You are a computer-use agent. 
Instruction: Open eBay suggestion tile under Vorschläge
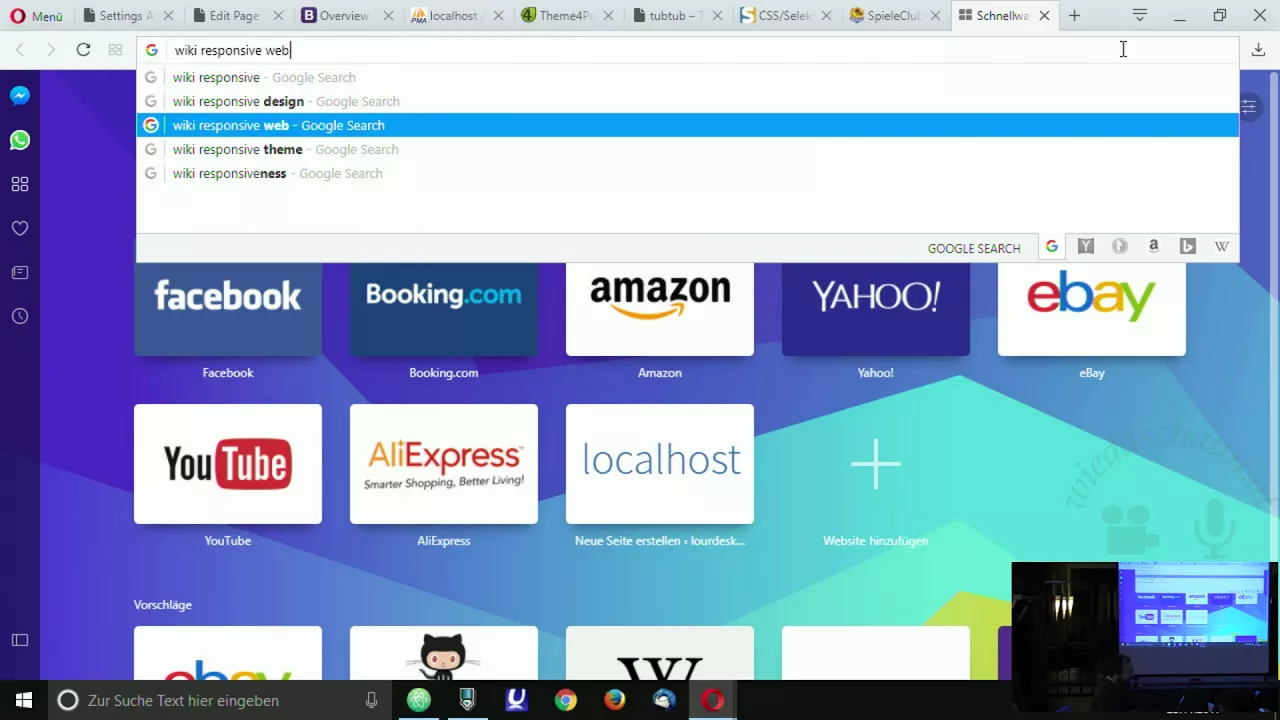click(x=228, y=653)
